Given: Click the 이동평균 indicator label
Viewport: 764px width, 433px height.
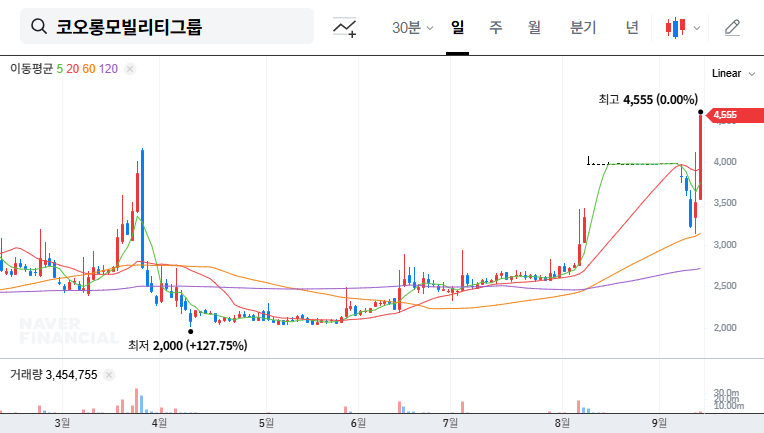Looking at the screenshot, I should pos(31,69).
